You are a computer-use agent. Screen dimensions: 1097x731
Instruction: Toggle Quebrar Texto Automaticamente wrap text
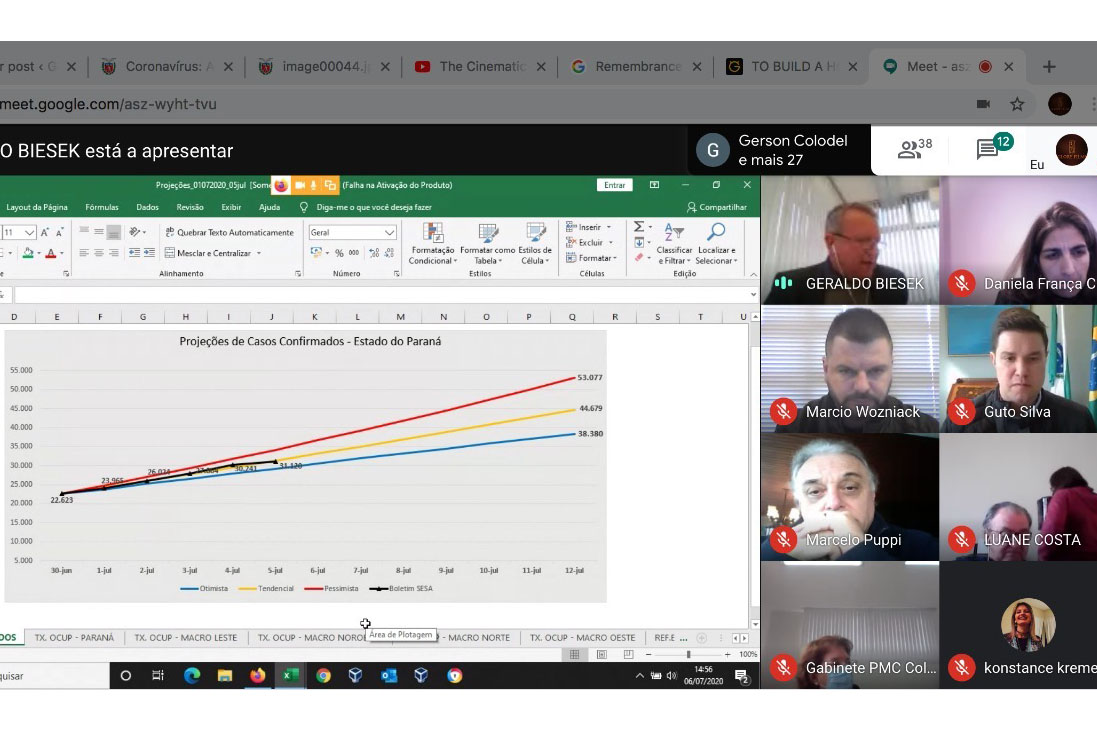pos(229,232)
